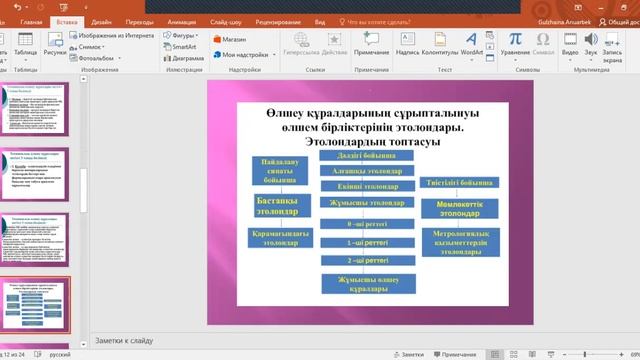Insert a Диаграмма chart
This screenshot has height=360, width=640.
point(184,58)
